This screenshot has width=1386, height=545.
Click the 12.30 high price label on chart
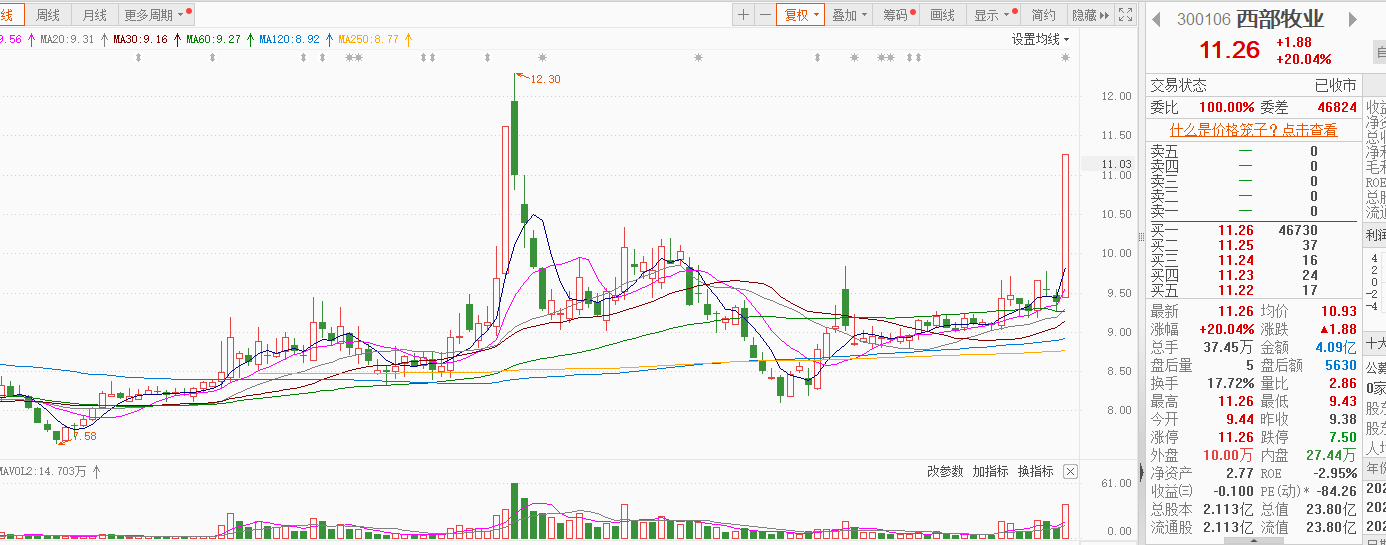click(545, 79)
